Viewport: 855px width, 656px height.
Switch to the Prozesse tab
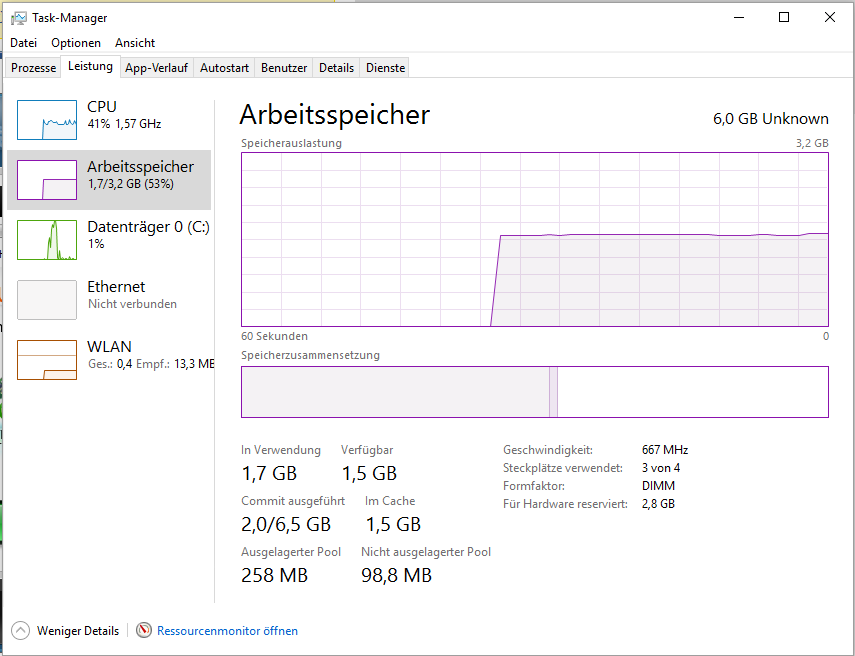click(33, 68)
